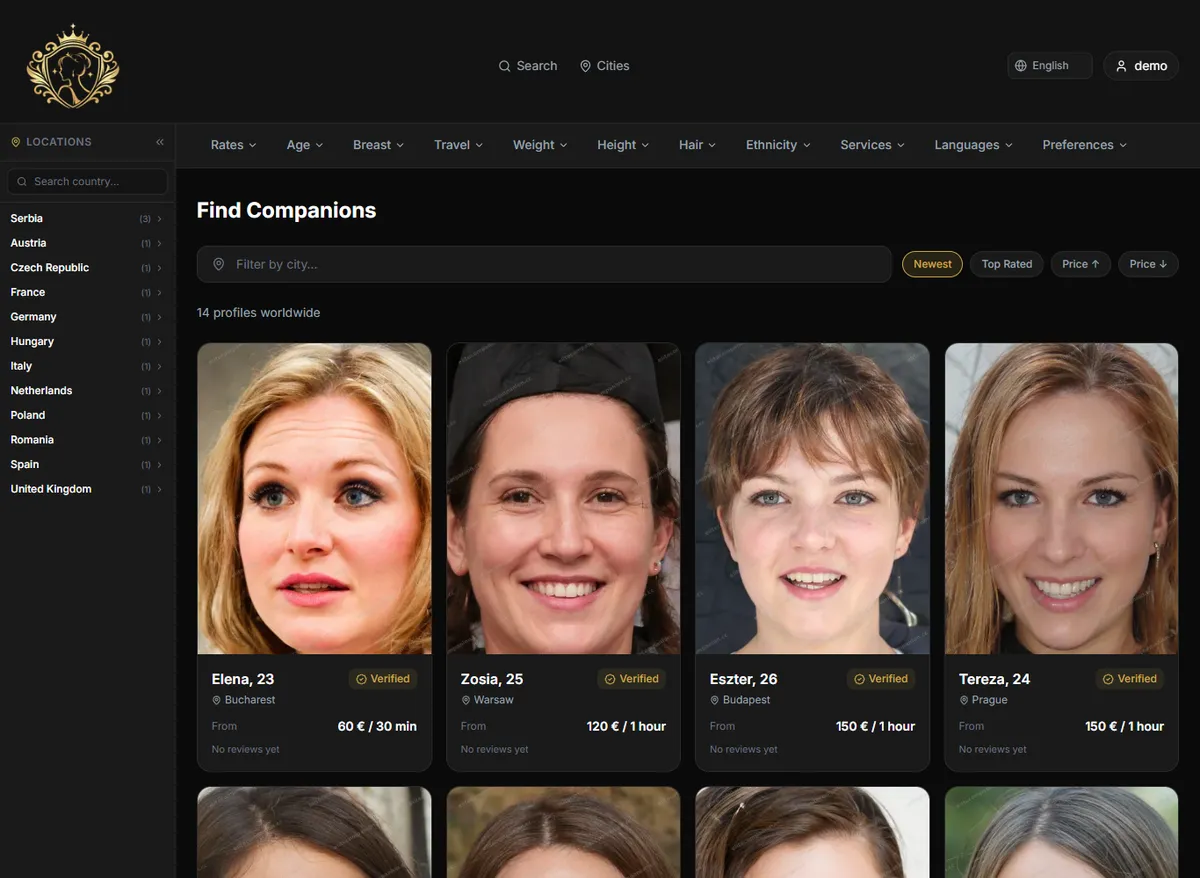This screenshot has height=878, width=1200.
Task: Click the Verified badge on Eszter's card
Action: 880,679
